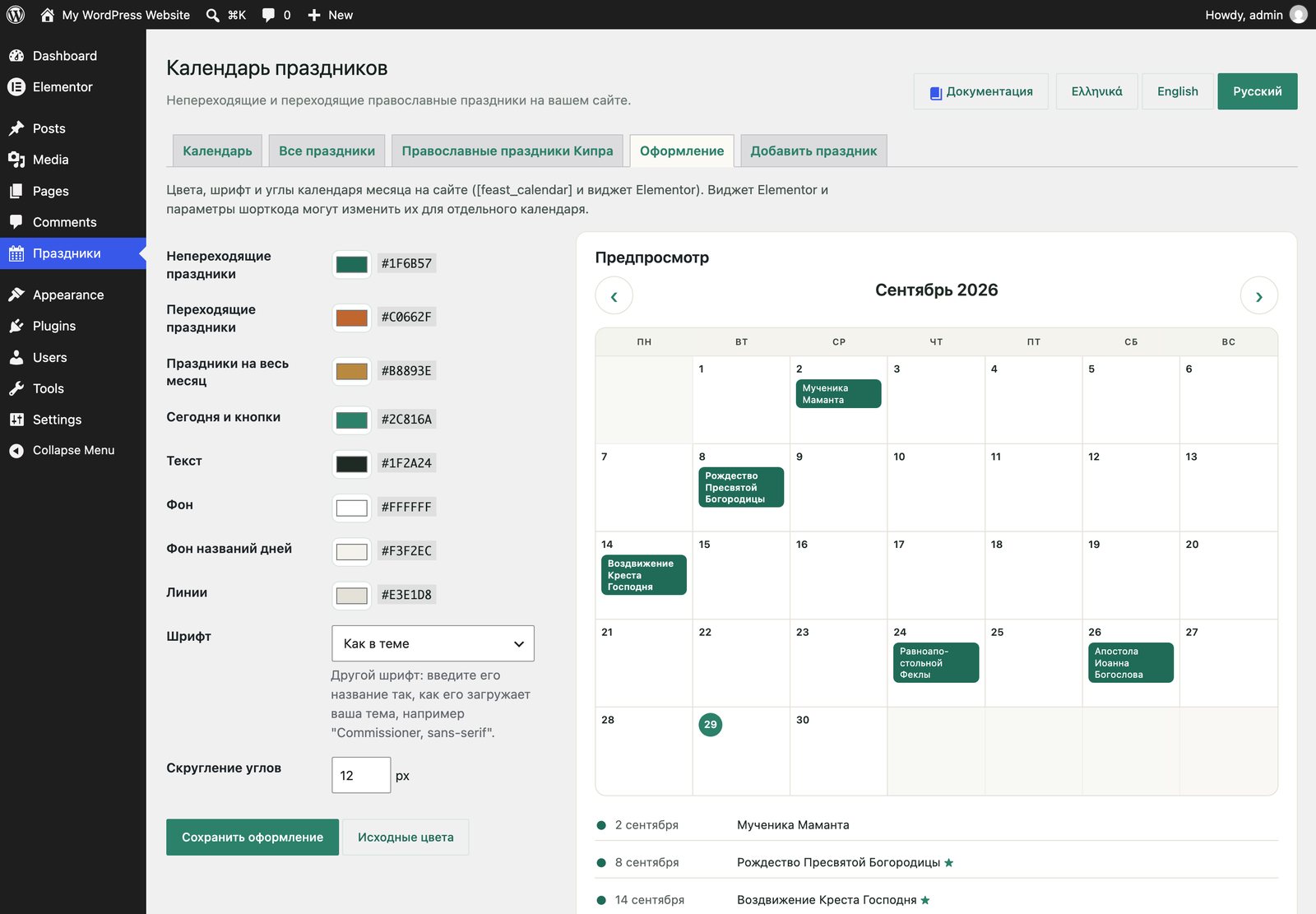This screenshot has width=1316, height=914.
Task: Open the site home icon in admin bar
Action: click(x=47, y=15)
